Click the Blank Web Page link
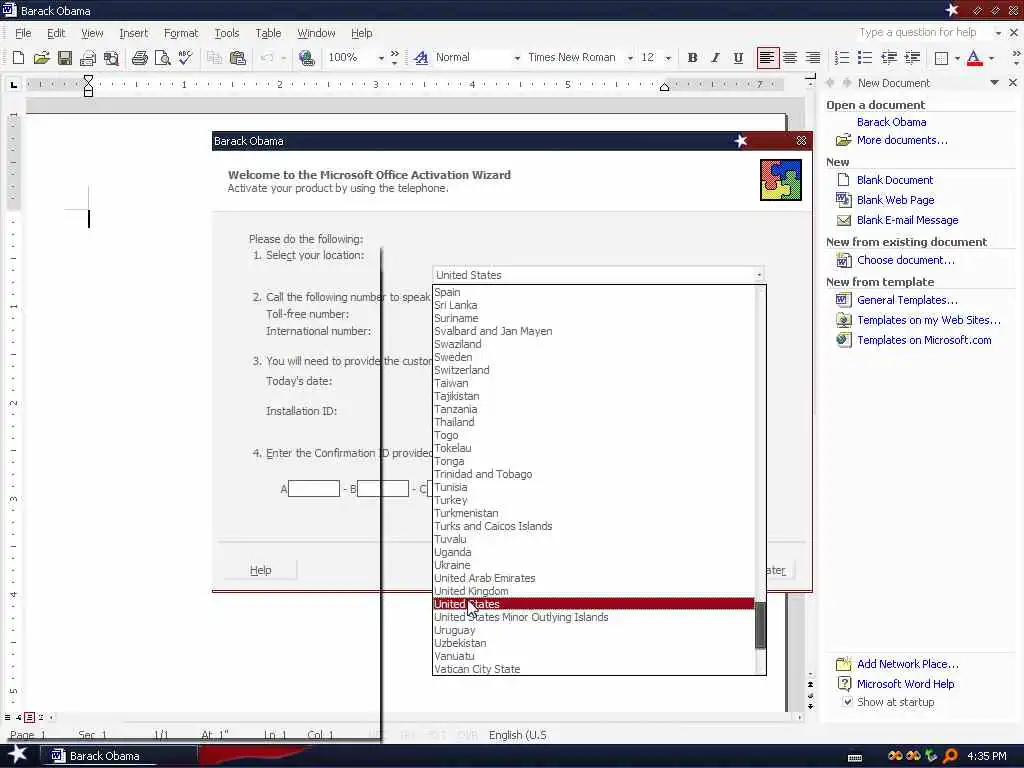 click(895, 200)
